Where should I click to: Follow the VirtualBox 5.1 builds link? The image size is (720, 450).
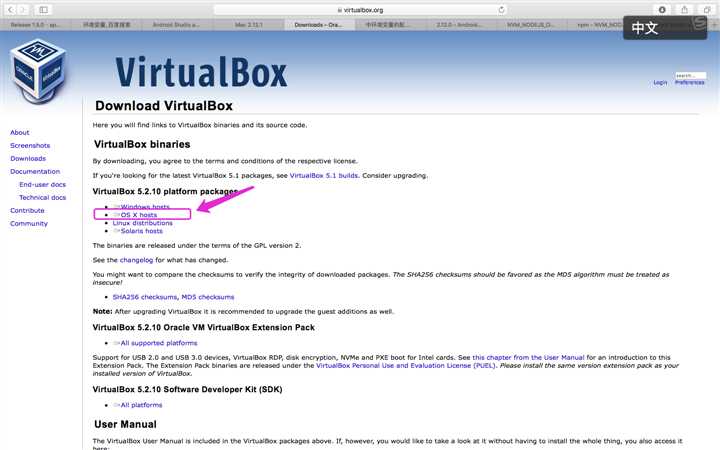(x=324, y=175)
